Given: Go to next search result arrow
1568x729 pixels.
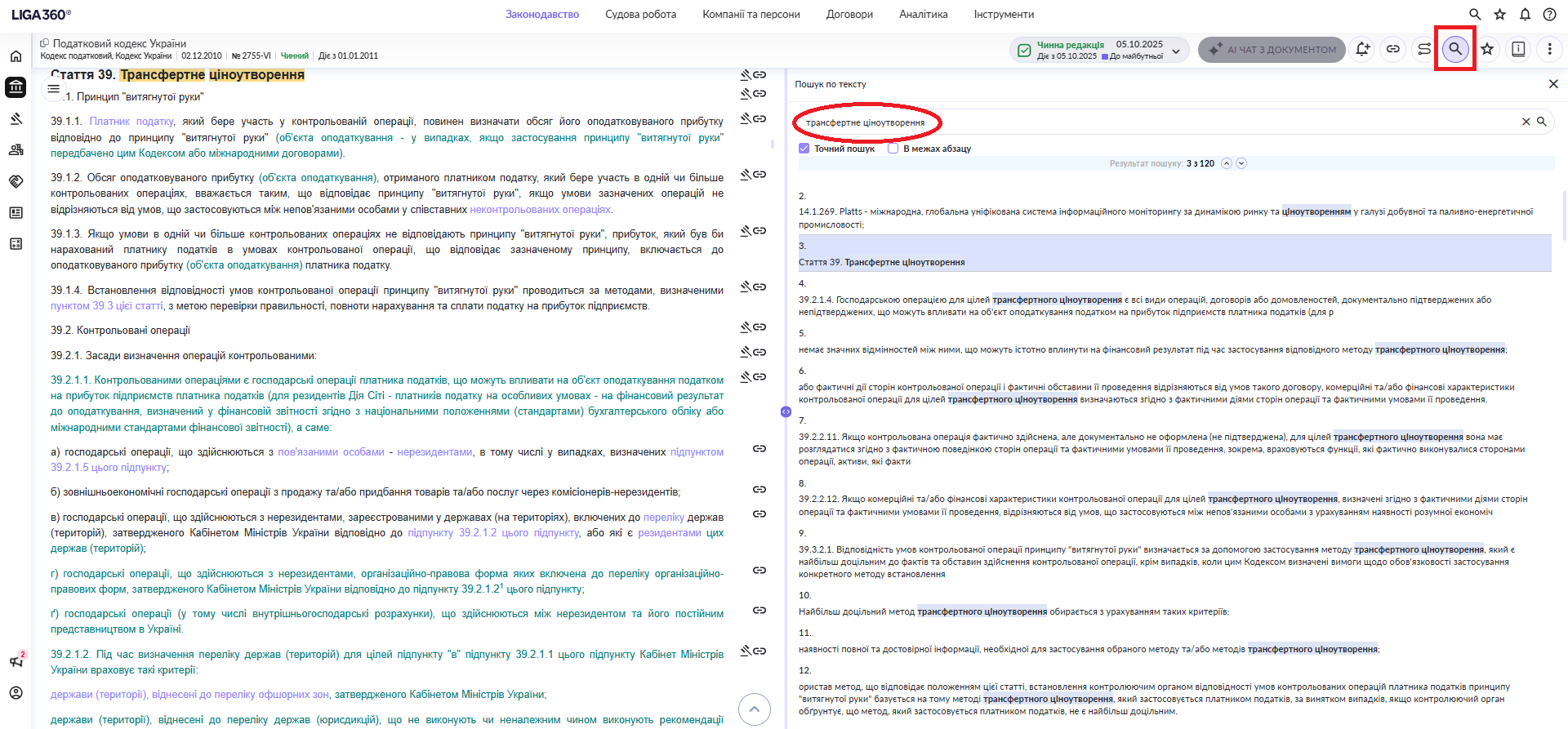Looking at the screenshot, I should 1241,163.
